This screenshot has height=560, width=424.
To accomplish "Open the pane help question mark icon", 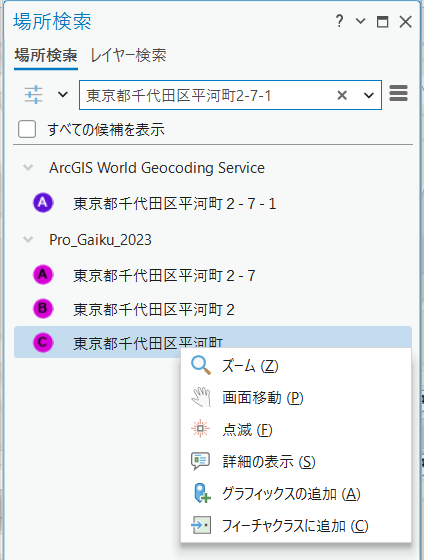I will (x=339, y=21).
